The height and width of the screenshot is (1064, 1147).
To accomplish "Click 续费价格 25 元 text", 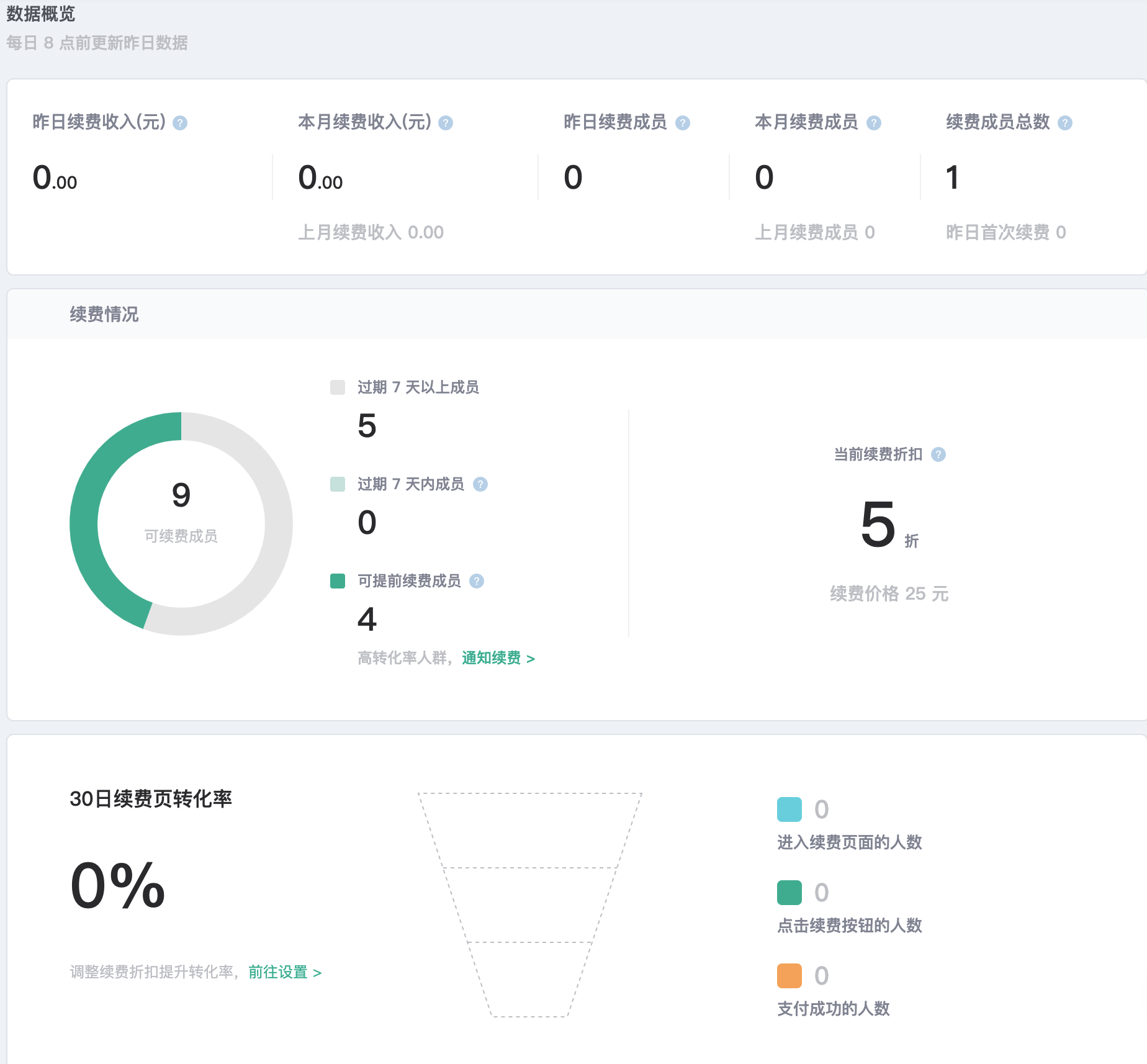I will point(889,593).
